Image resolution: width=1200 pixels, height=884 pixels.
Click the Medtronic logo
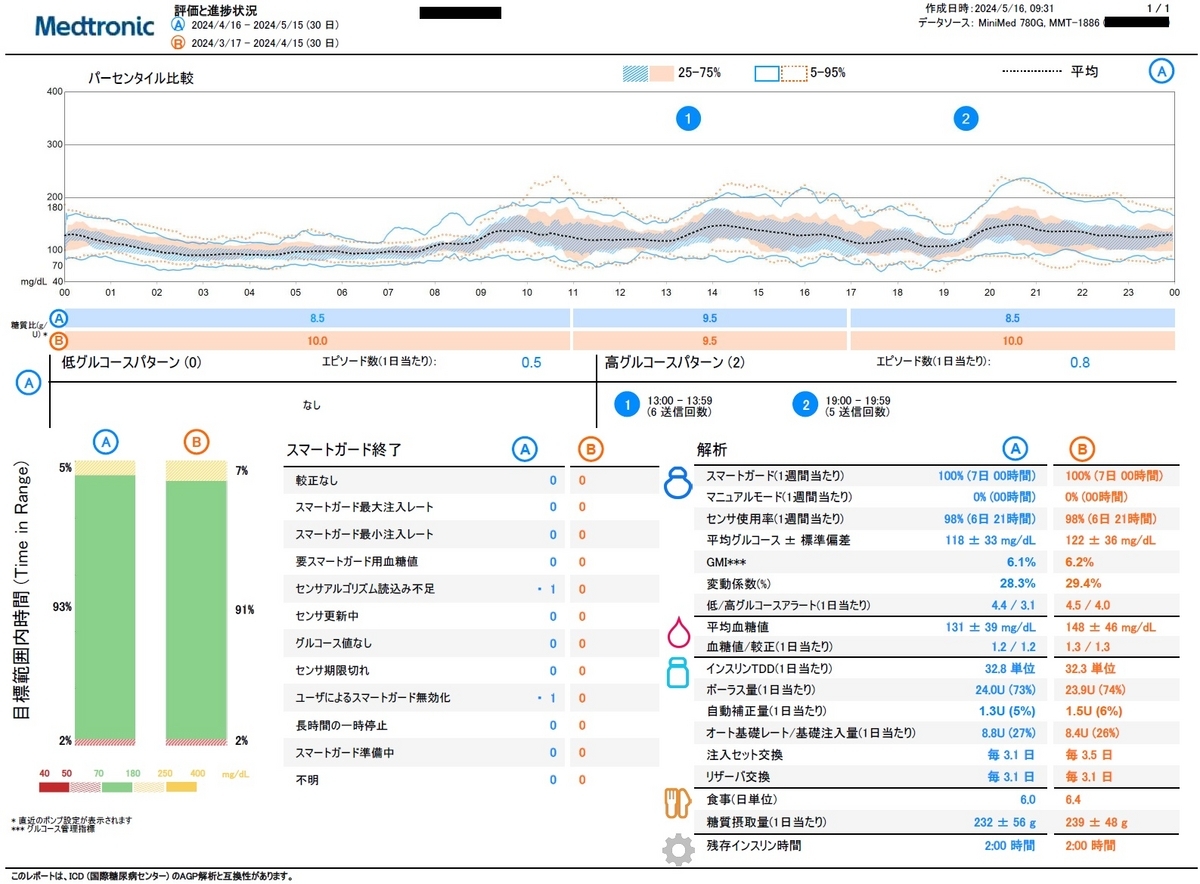[95, 26]
